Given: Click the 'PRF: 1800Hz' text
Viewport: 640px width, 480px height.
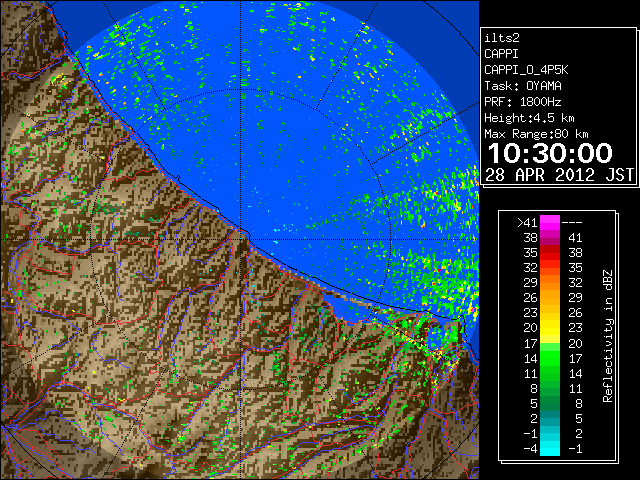Looking at the screenshot, I should (522, 102).
